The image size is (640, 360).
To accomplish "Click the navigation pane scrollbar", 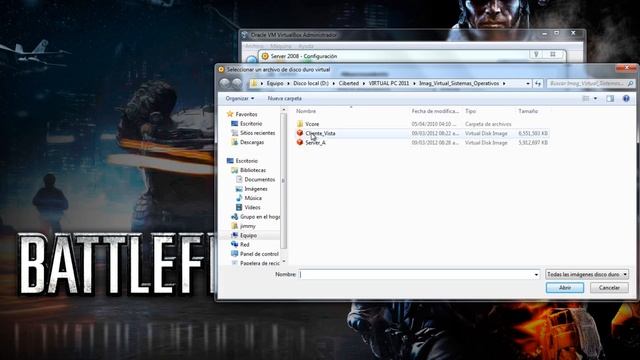I will (x=283, y=180).
